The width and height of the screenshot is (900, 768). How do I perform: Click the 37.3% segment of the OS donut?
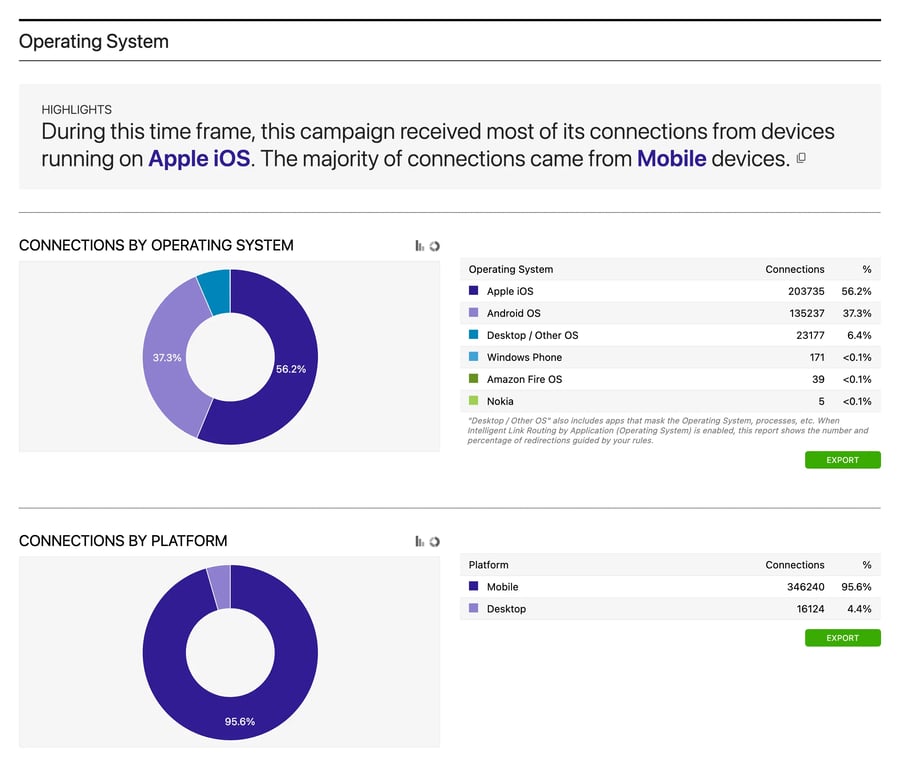[x=166, y=357]
